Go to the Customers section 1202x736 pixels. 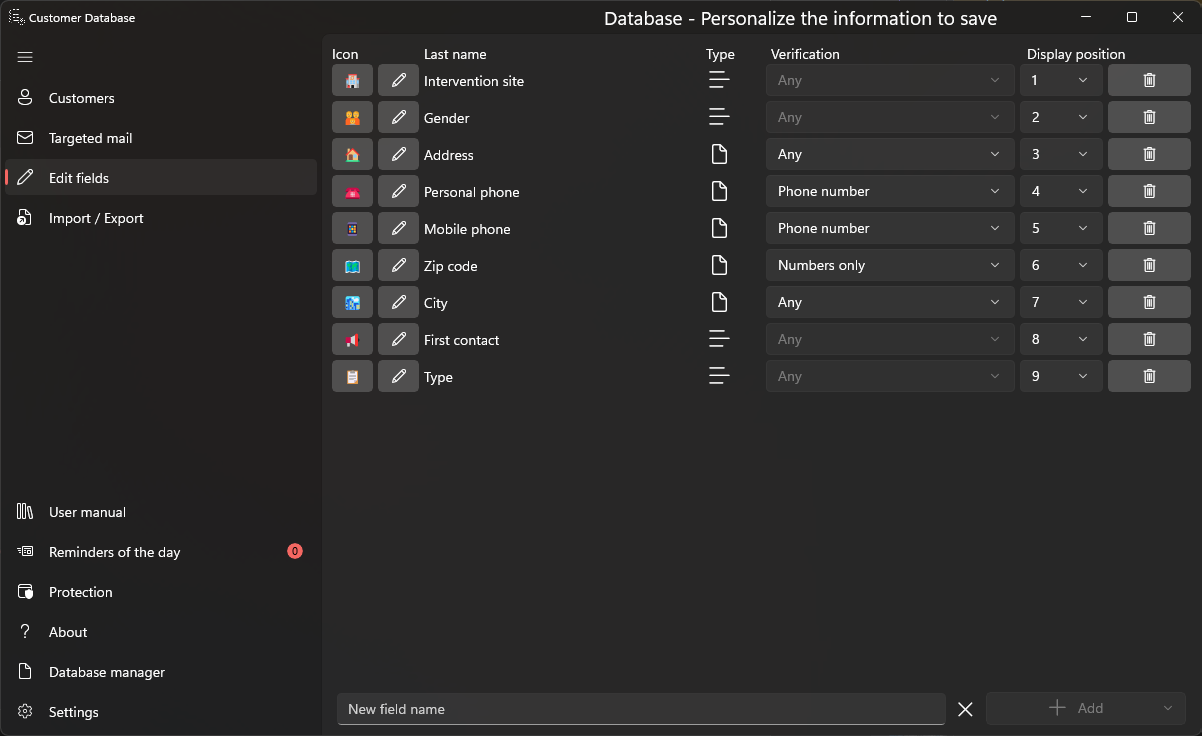coord(81,98)
